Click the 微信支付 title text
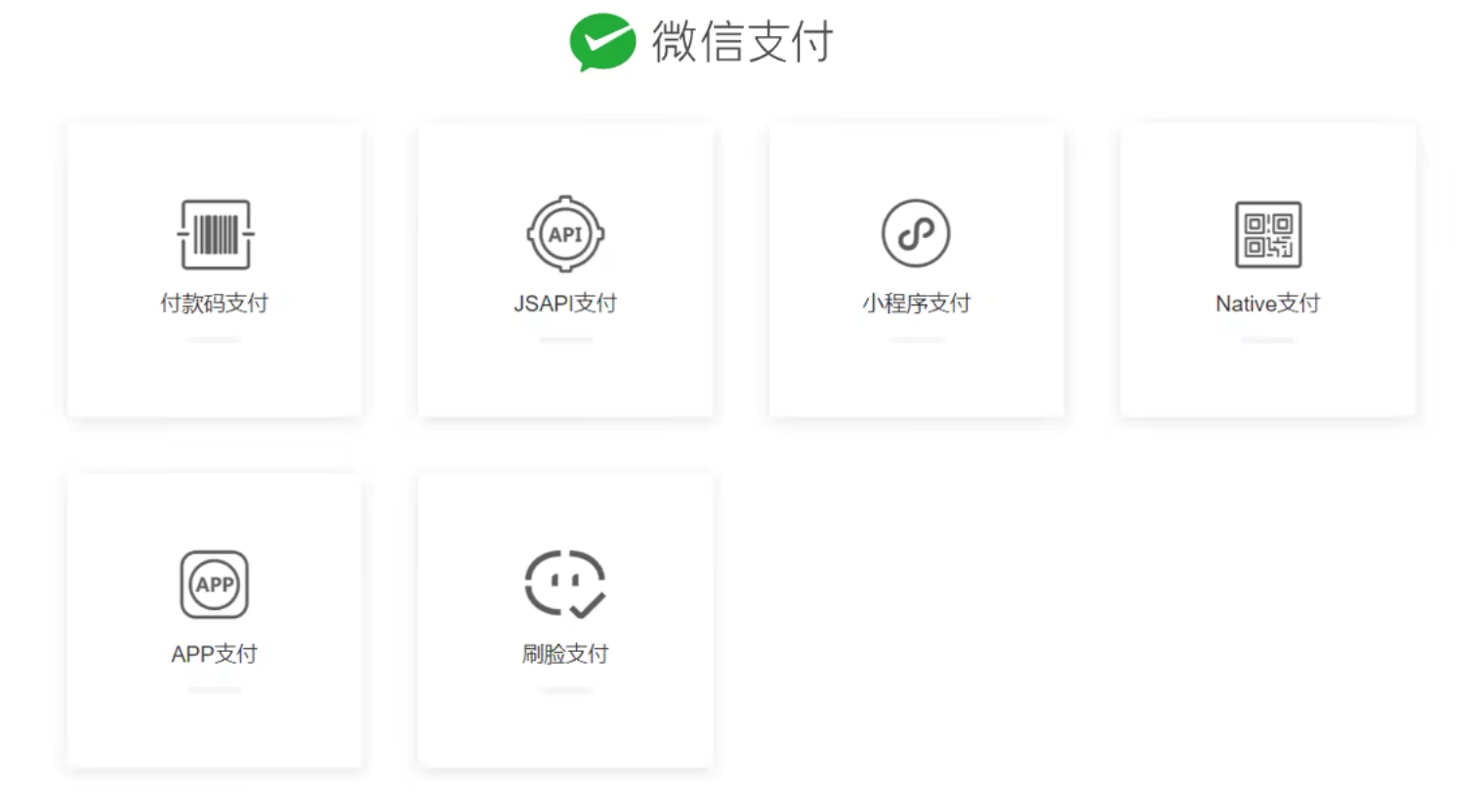The image size is (1484, 812). tap(742, 42)
